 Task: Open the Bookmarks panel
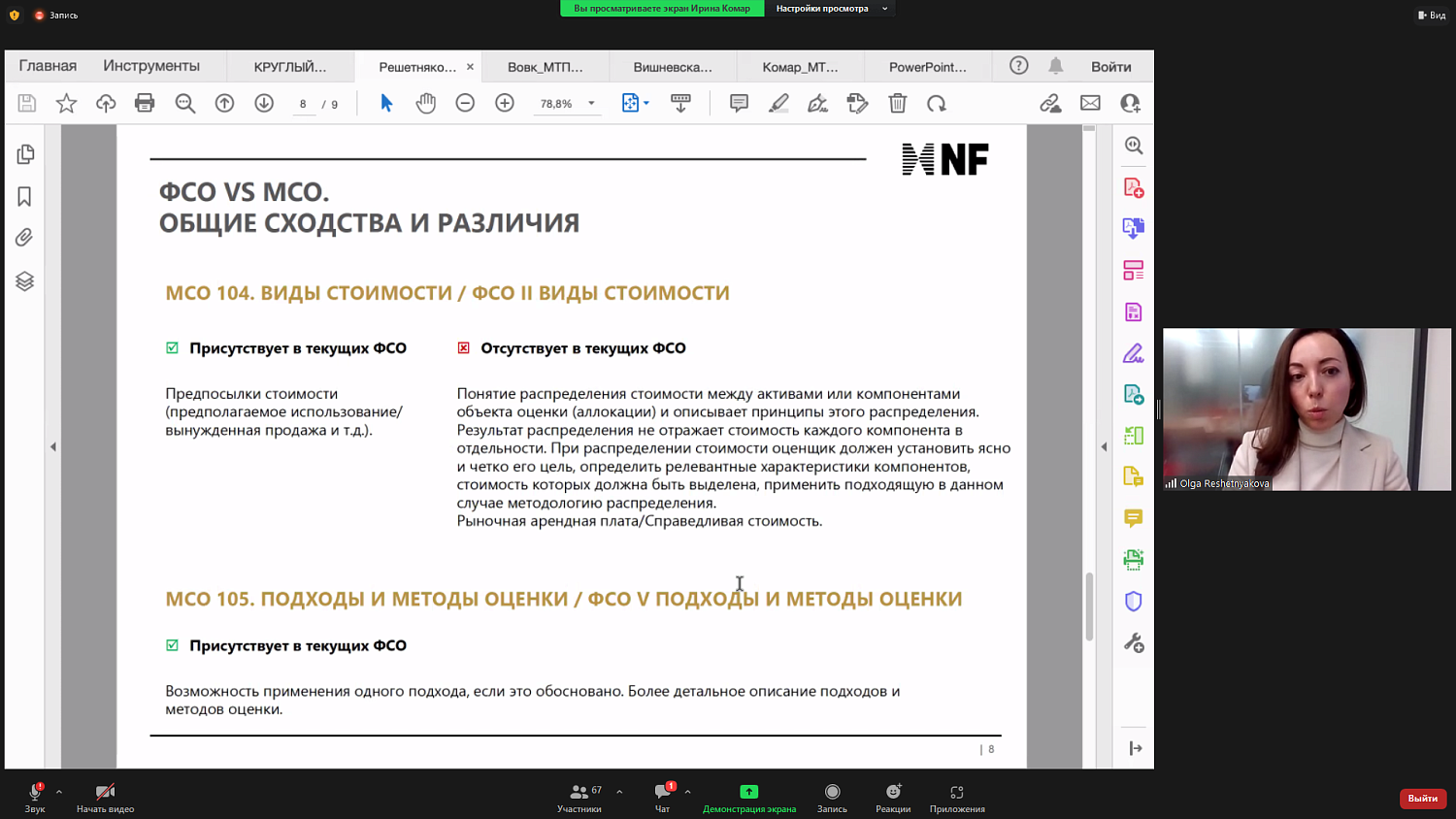pyautogui.click(x=23, y=195)
